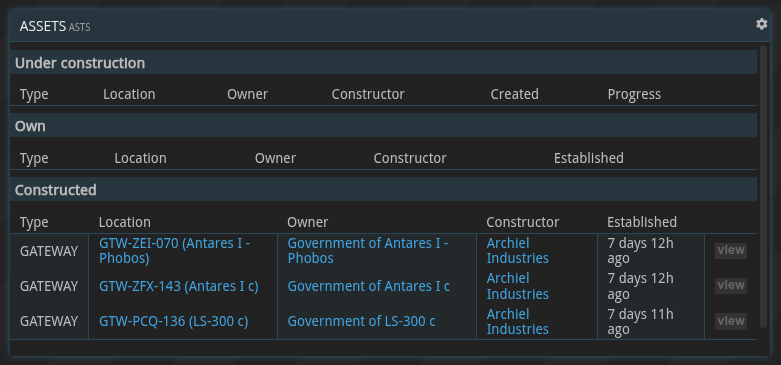Open Government of Antares I - Phobos owner link
The image size is (781, 365).
[368, 251]
